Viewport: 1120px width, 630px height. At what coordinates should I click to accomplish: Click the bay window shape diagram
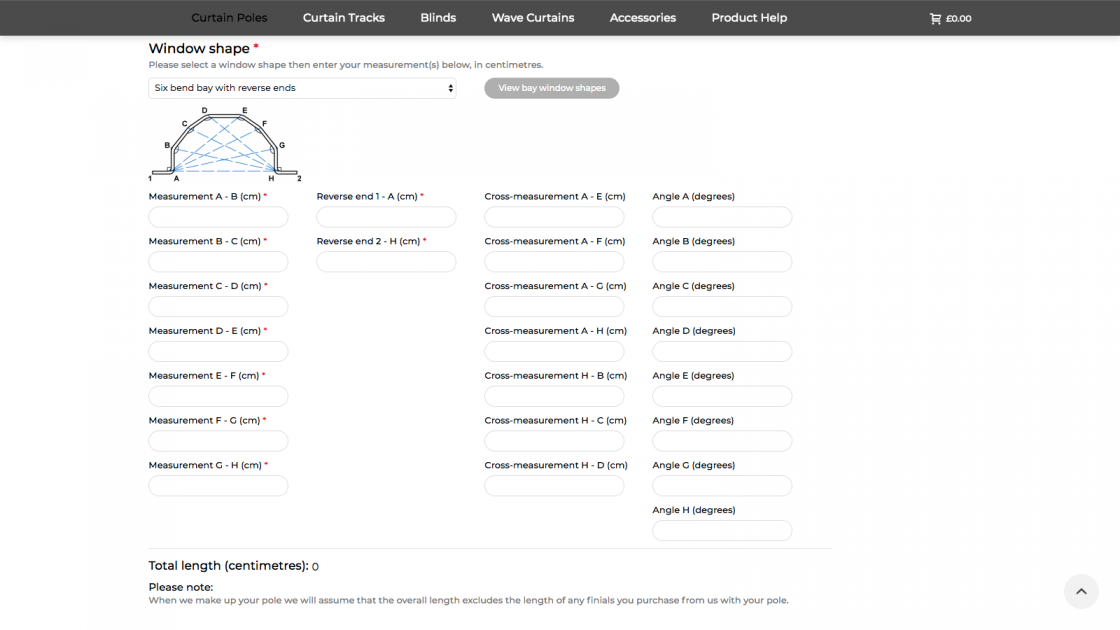(x=225, y=145)
